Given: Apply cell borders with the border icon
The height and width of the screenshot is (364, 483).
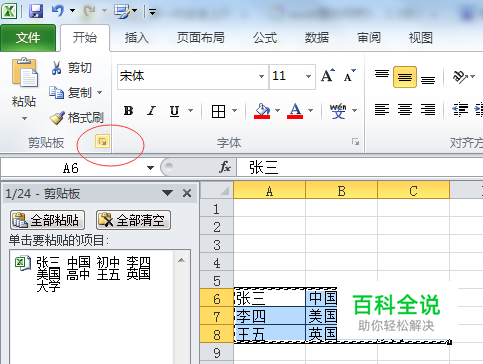Looking at the screenshot, I should [218, 111].
